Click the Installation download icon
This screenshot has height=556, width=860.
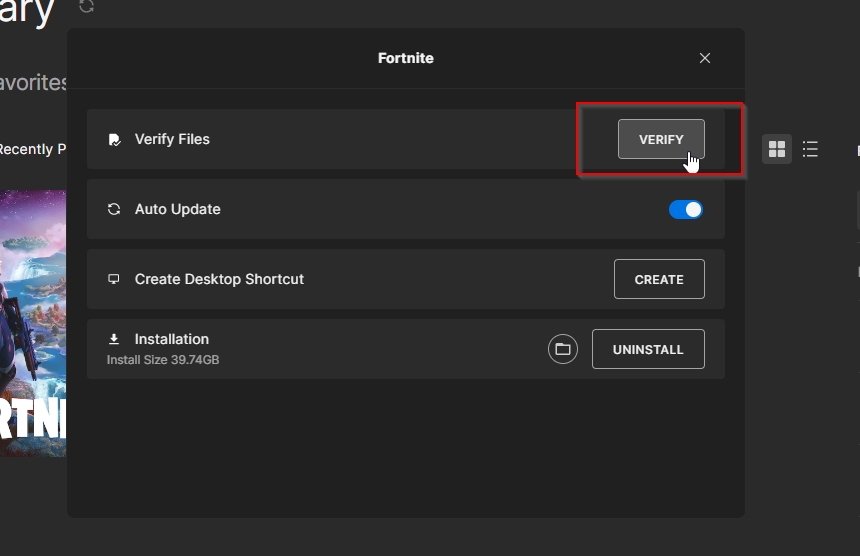click(114, 339)
